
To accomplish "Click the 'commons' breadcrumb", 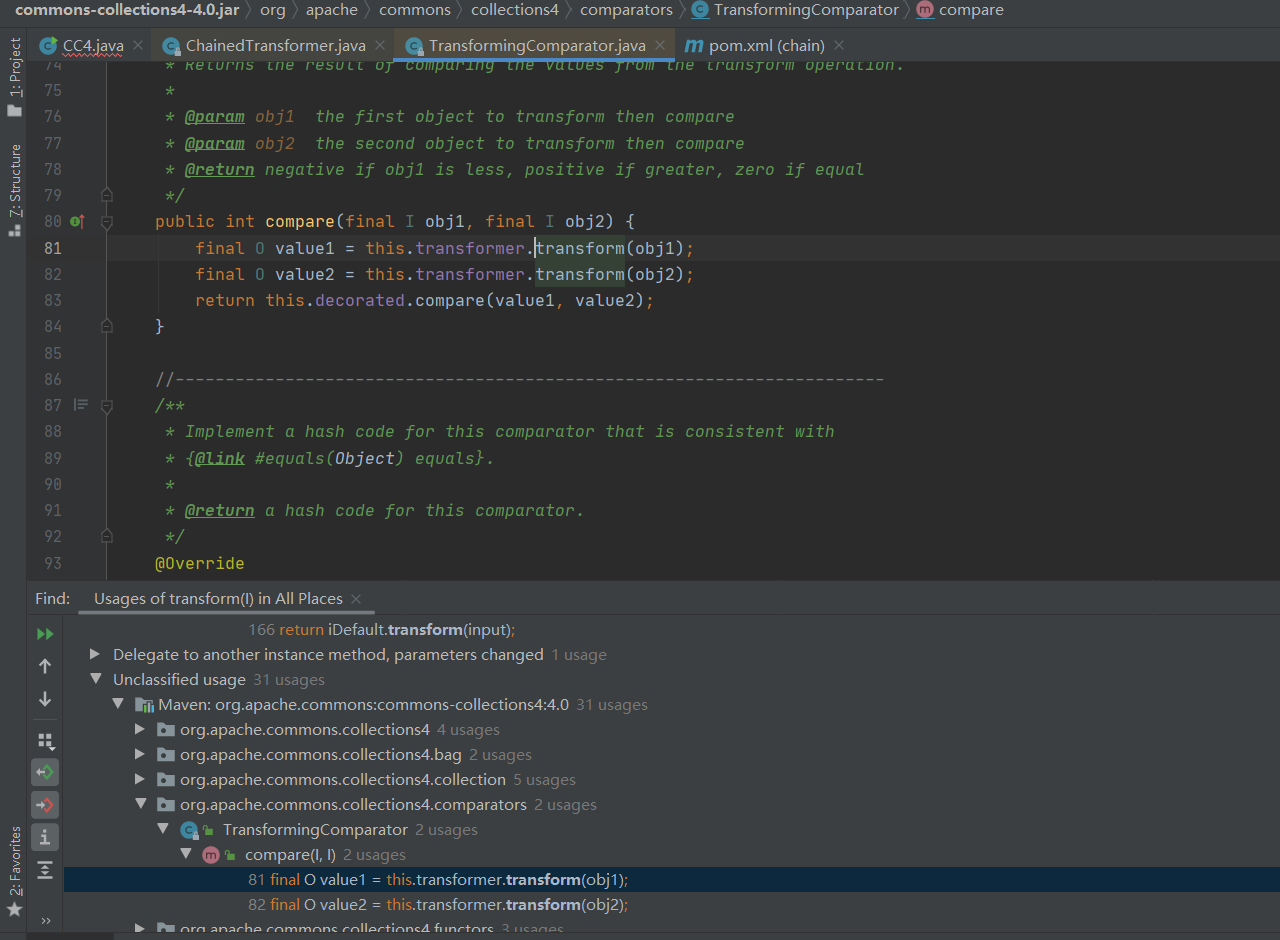I will [x=414, y=10].
